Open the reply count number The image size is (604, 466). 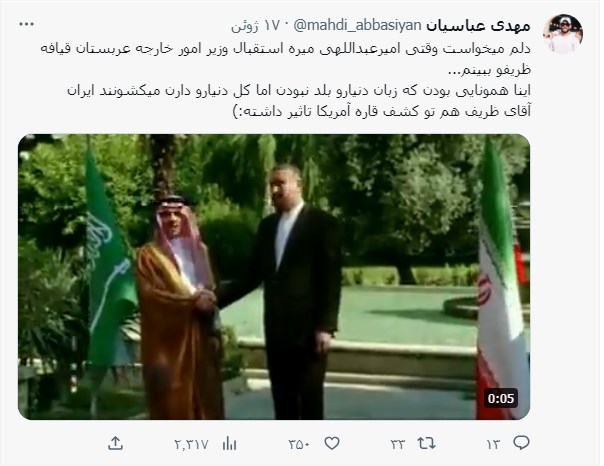pos(493,444)
